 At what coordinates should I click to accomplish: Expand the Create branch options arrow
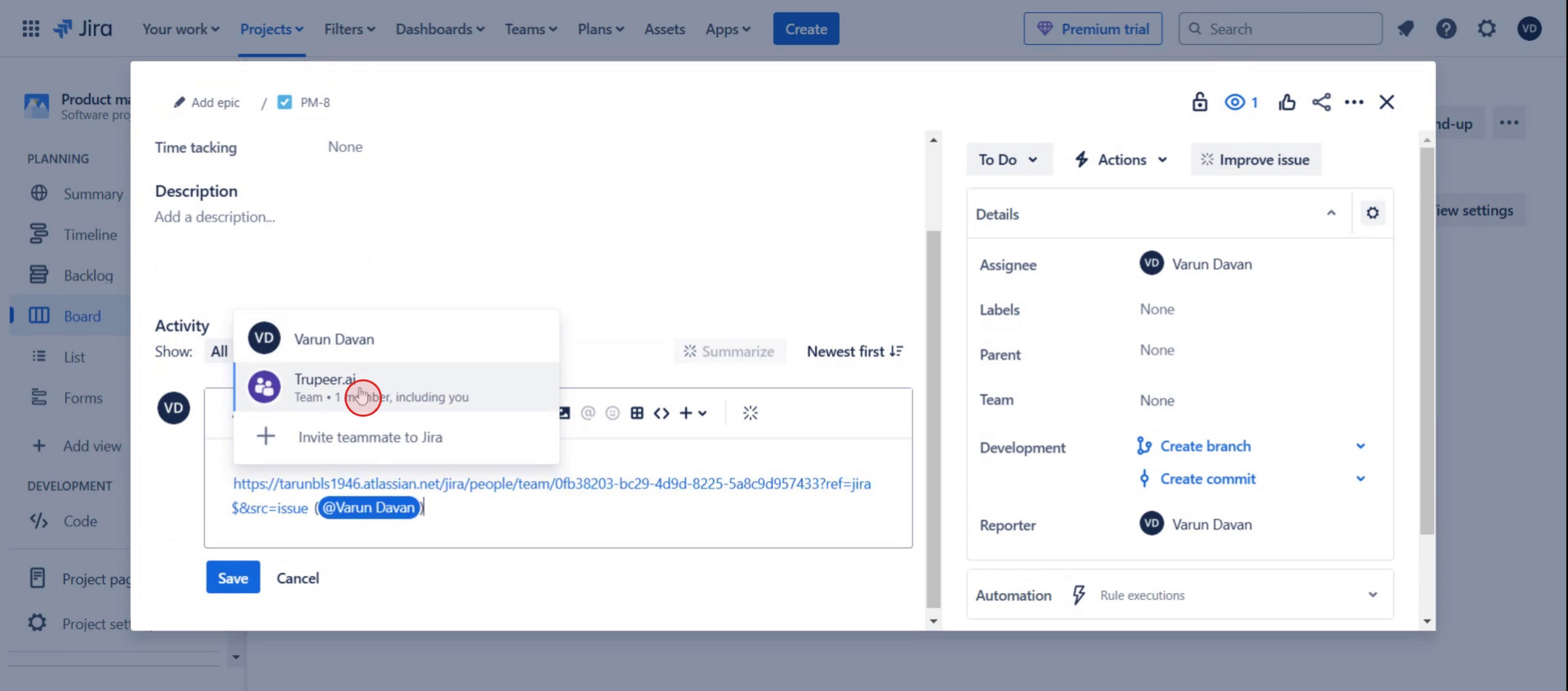(x=1361, y=446)
